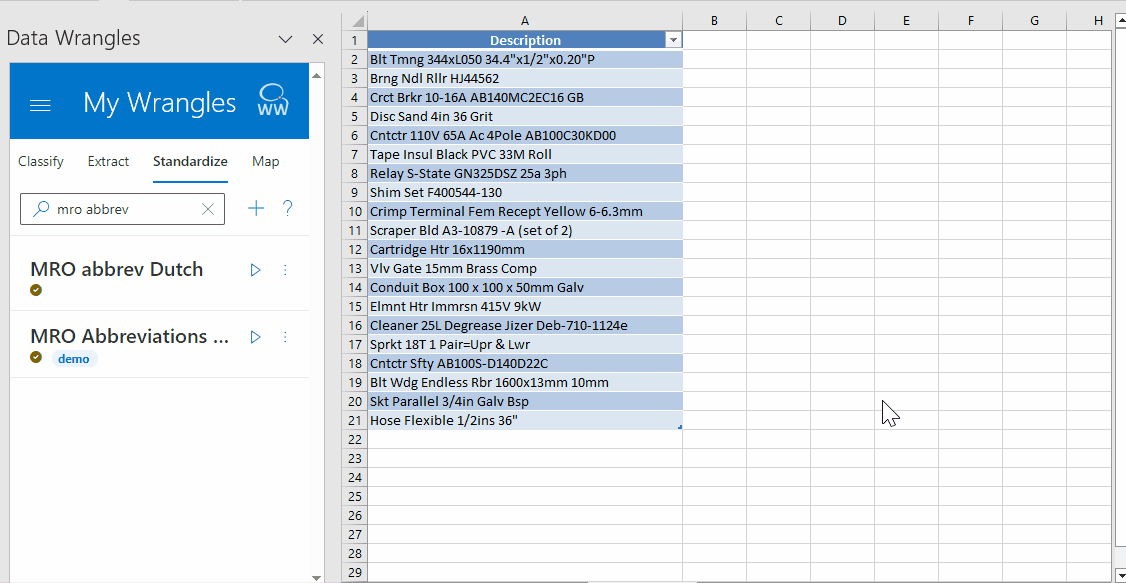Image resolution: width=1126 pixels, height=583 pixels.
Task: Select row 21 header
Action: (355, 420)
